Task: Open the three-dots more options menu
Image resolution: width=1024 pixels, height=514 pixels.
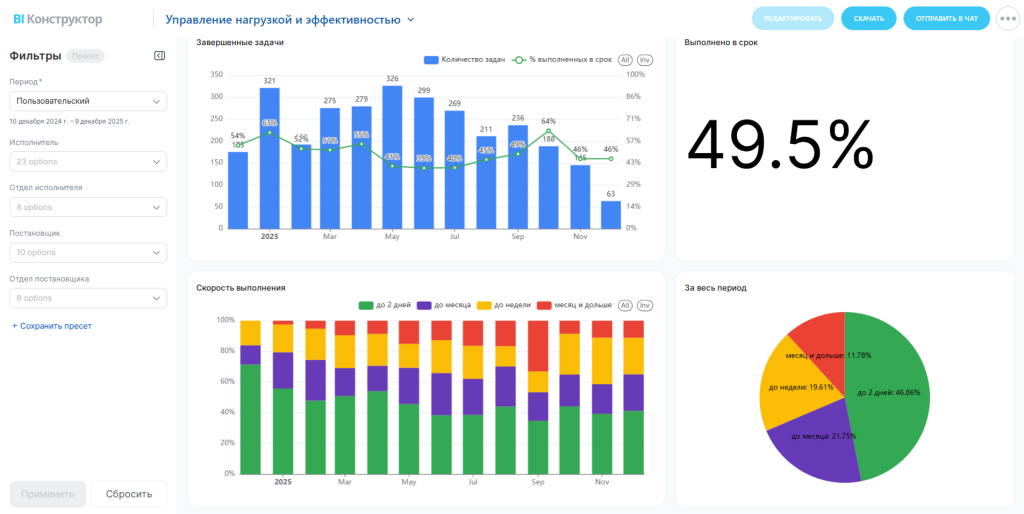Action: (1008, 19)
